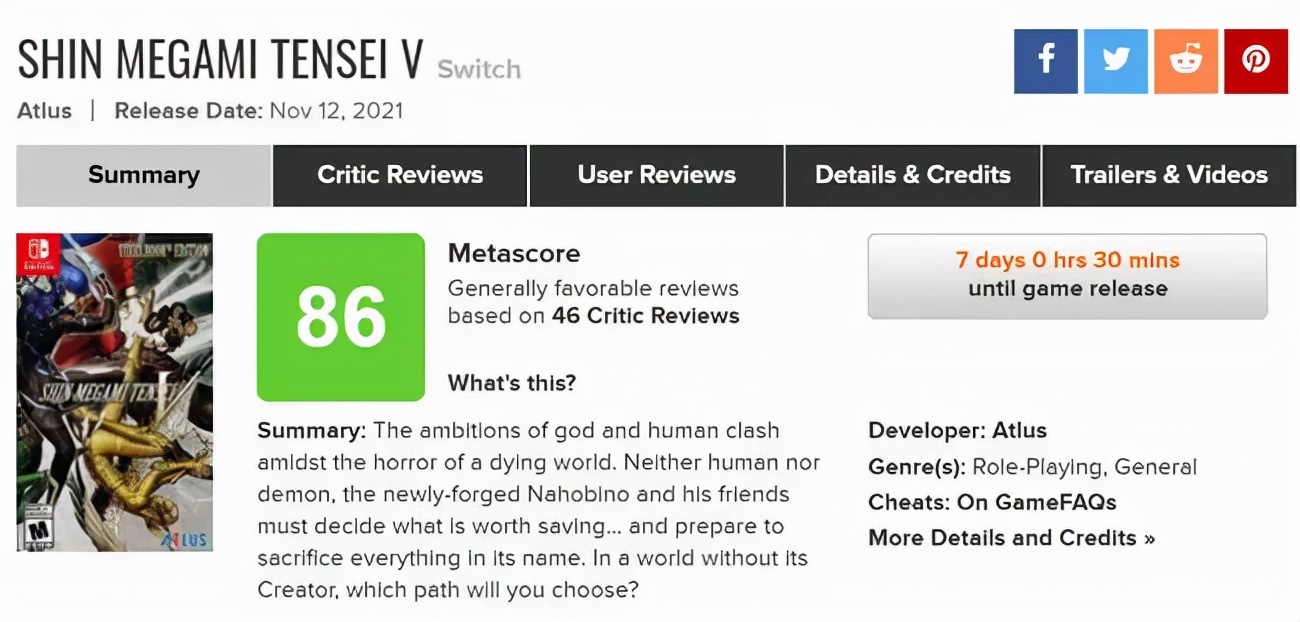Click the green 86 Metascore box
Image resolution: width=1300 pixels, height=622 pixels.
(341, 317)
